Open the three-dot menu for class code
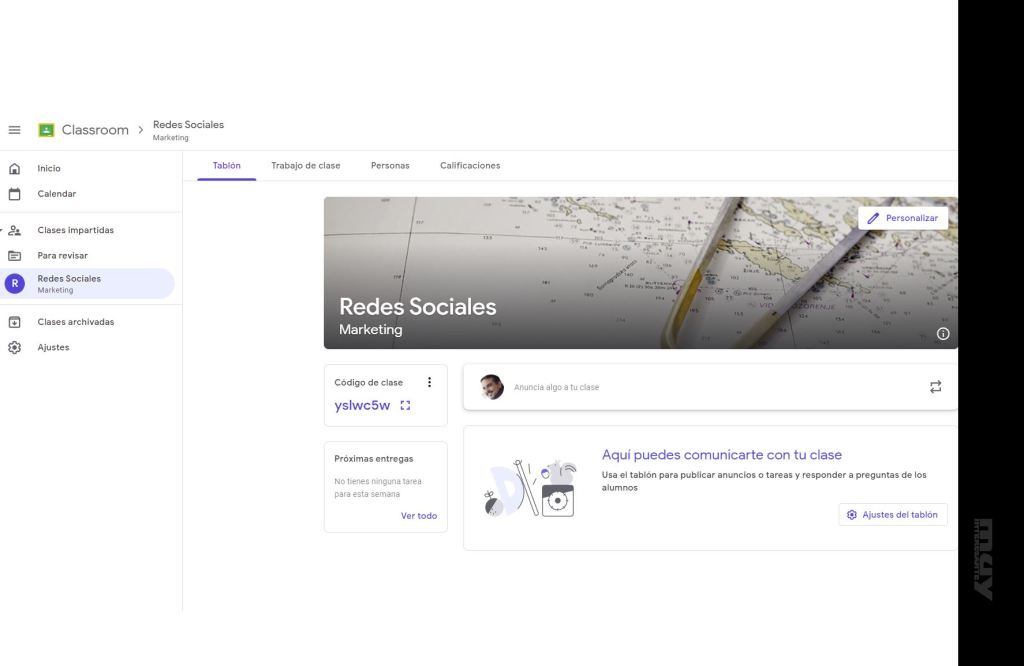1024x666 pixels. pyautogui.click(x=429, y=382)
